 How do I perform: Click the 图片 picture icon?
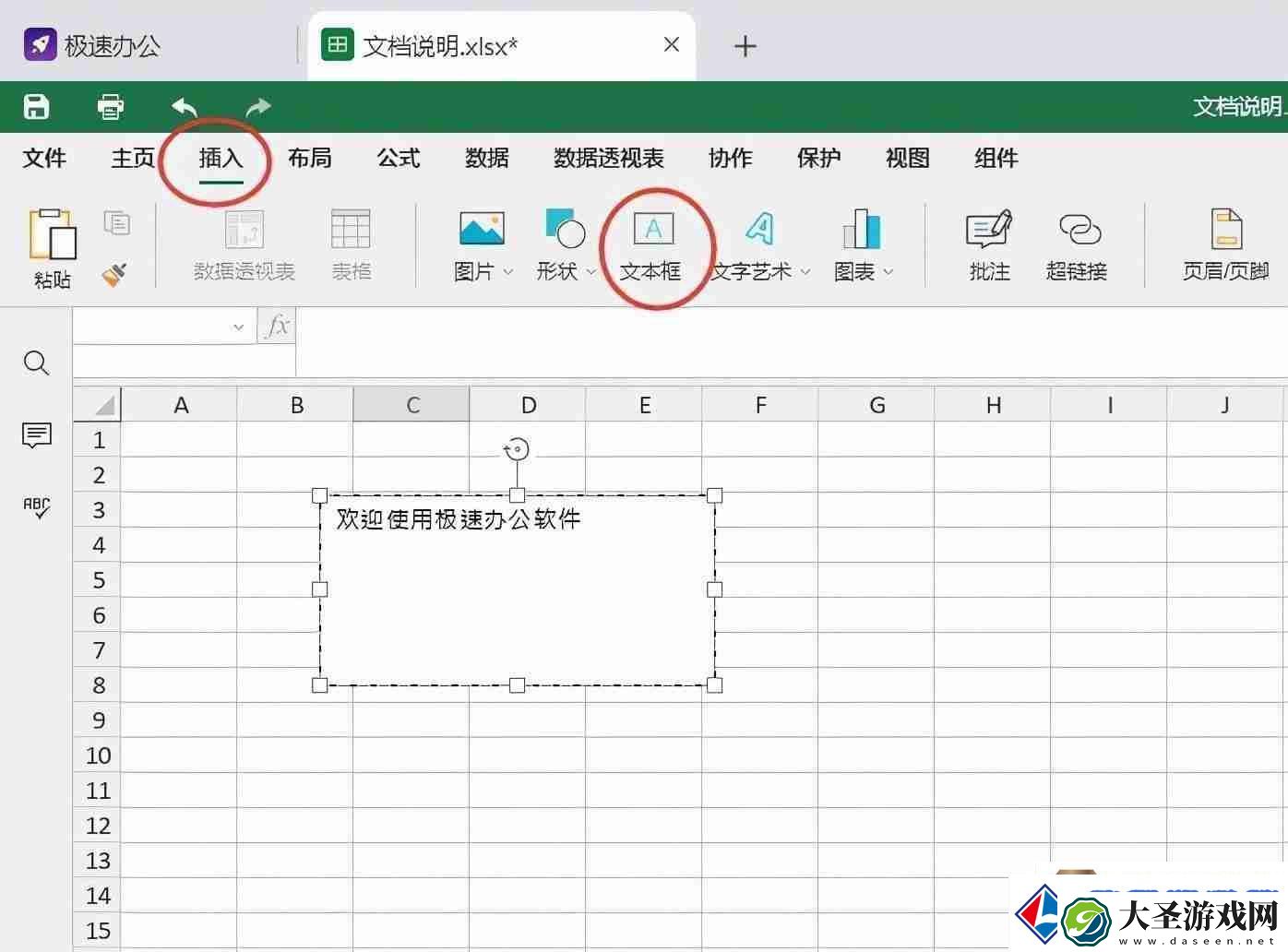pos(482,229)
